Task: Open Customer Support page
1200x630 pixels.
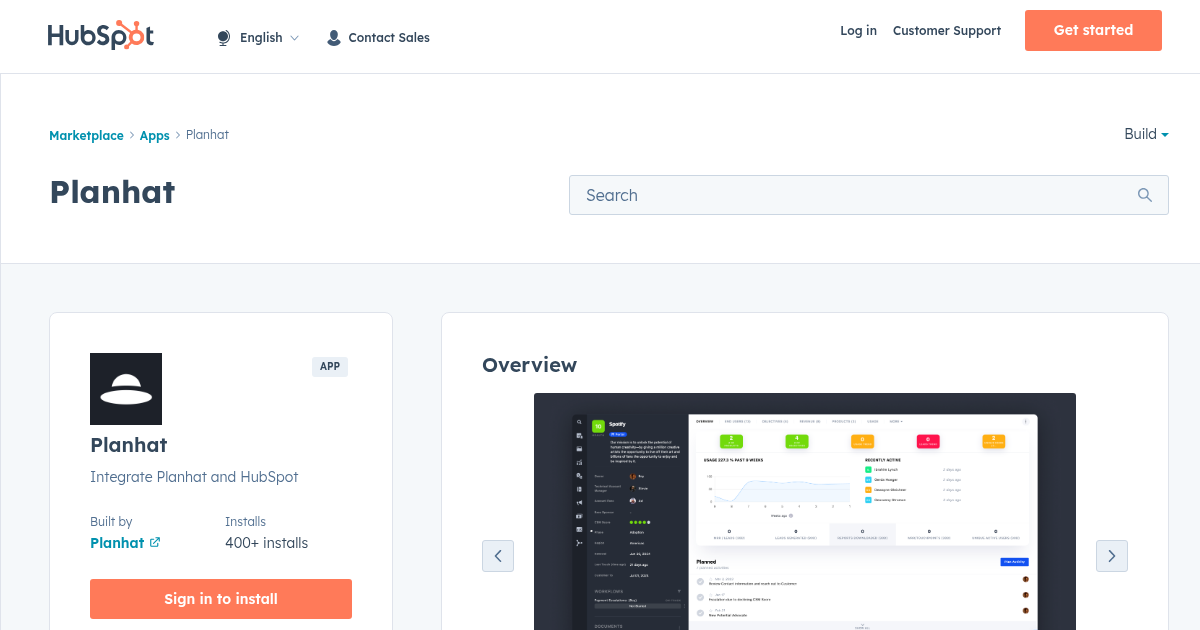Action: [x=947, y=31]
